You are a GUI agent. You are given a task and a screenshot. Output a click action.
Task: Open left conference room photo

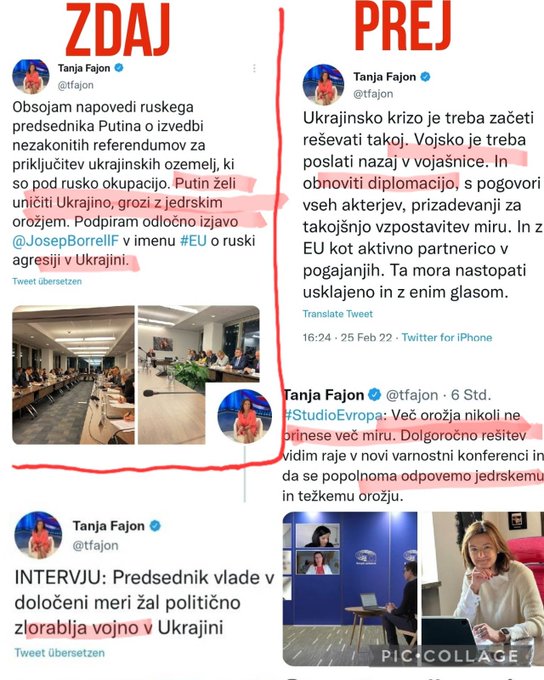coord(73,375)
